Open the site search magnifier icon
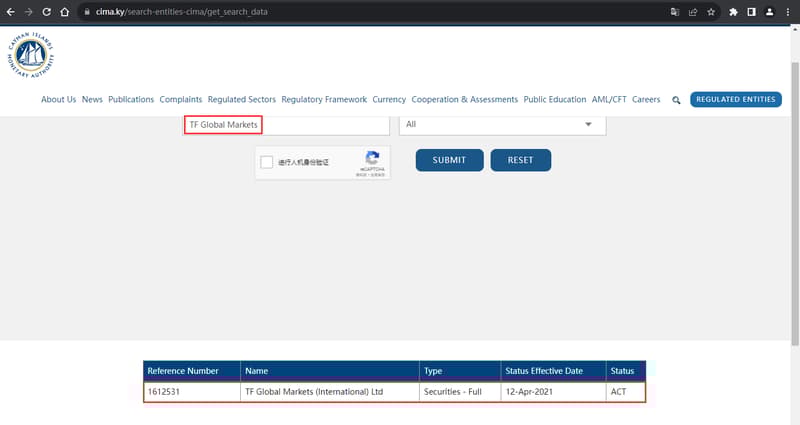 click(676, 100)
